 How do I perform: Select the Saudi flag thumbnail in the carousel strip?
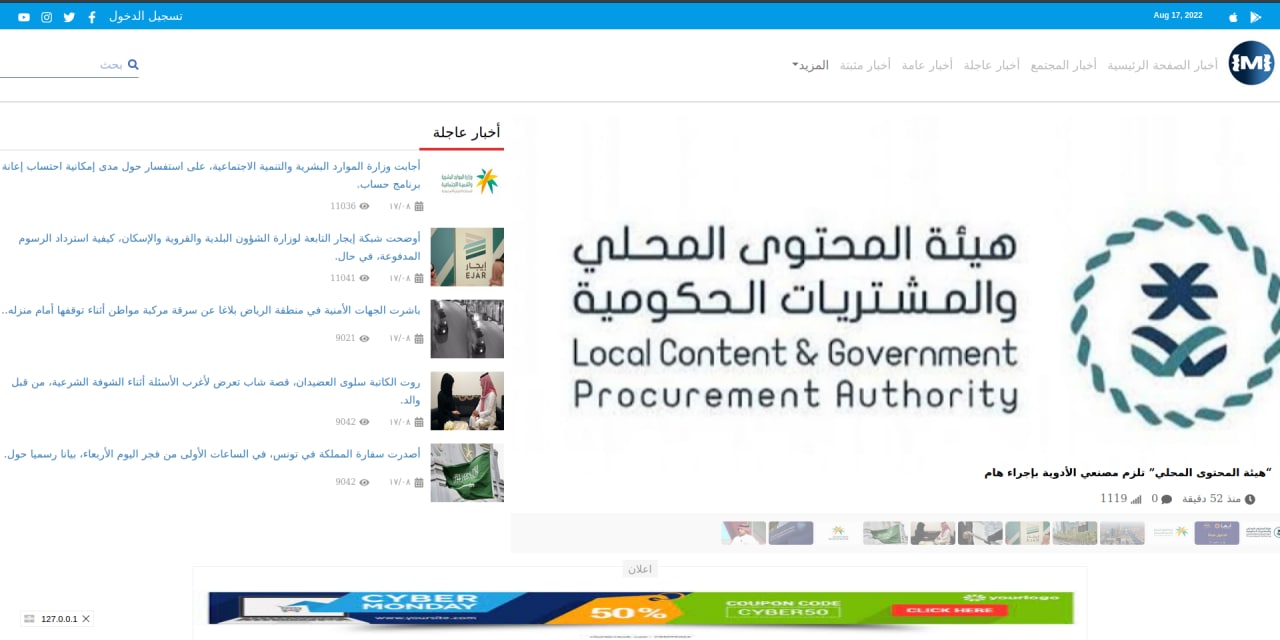click(x=885, y=533)
